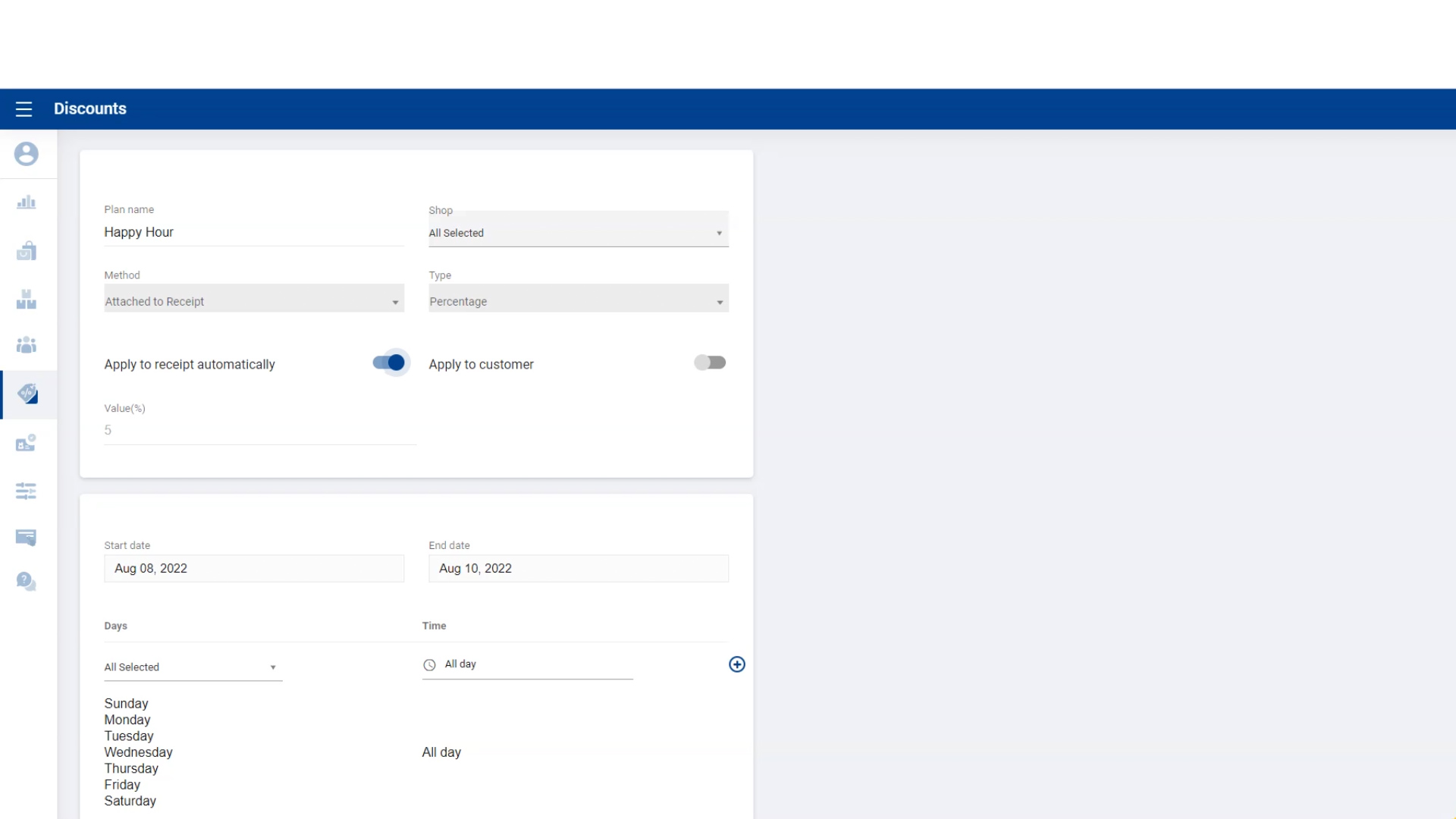Screen dimensions: 1456x819
Task: Open the shopping bag sales icon
Action: [27, 251]
